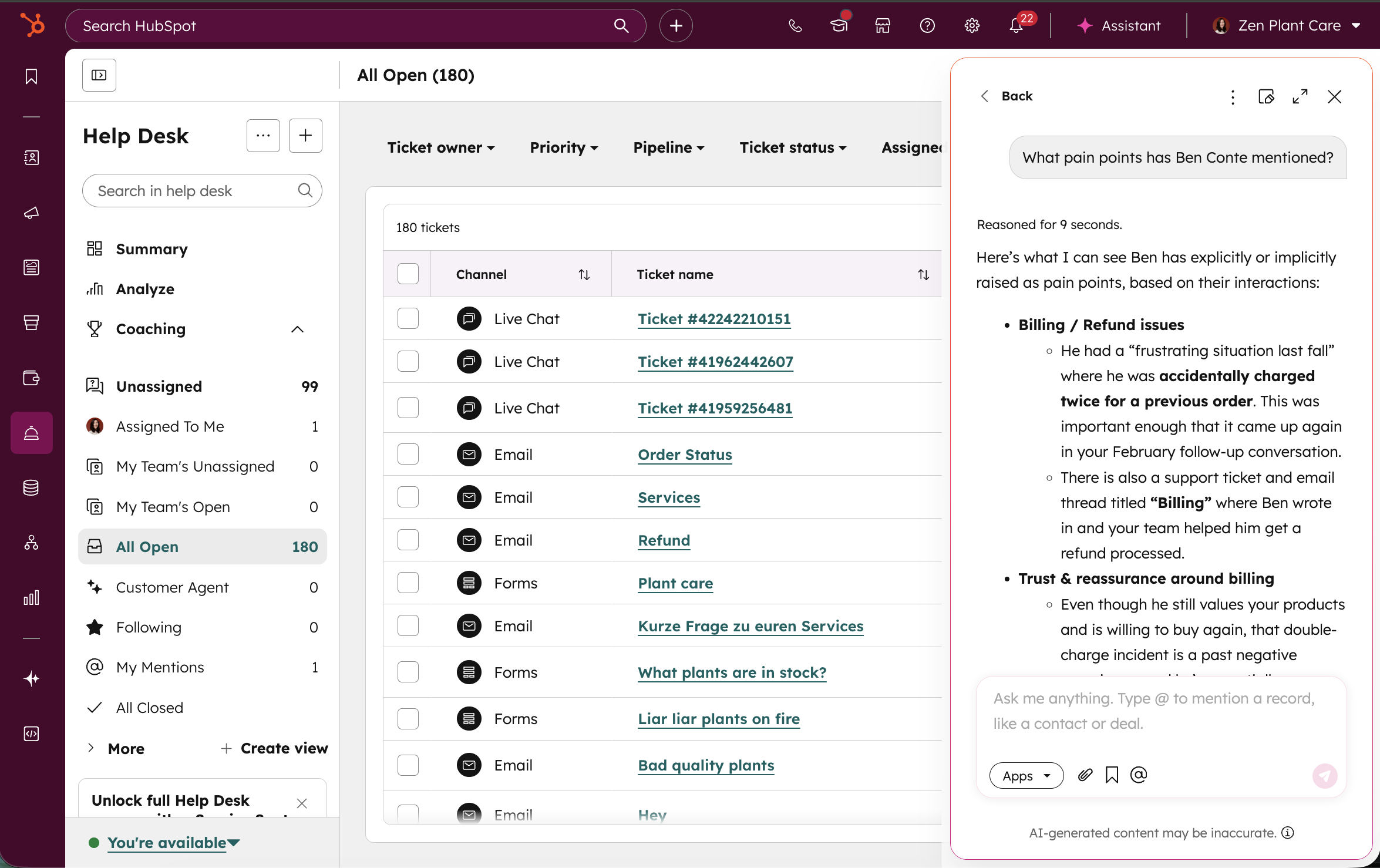Screen dimensions: 1380x868
Task: Open the Refund ticket link
Action: click(x=664, y=540)
